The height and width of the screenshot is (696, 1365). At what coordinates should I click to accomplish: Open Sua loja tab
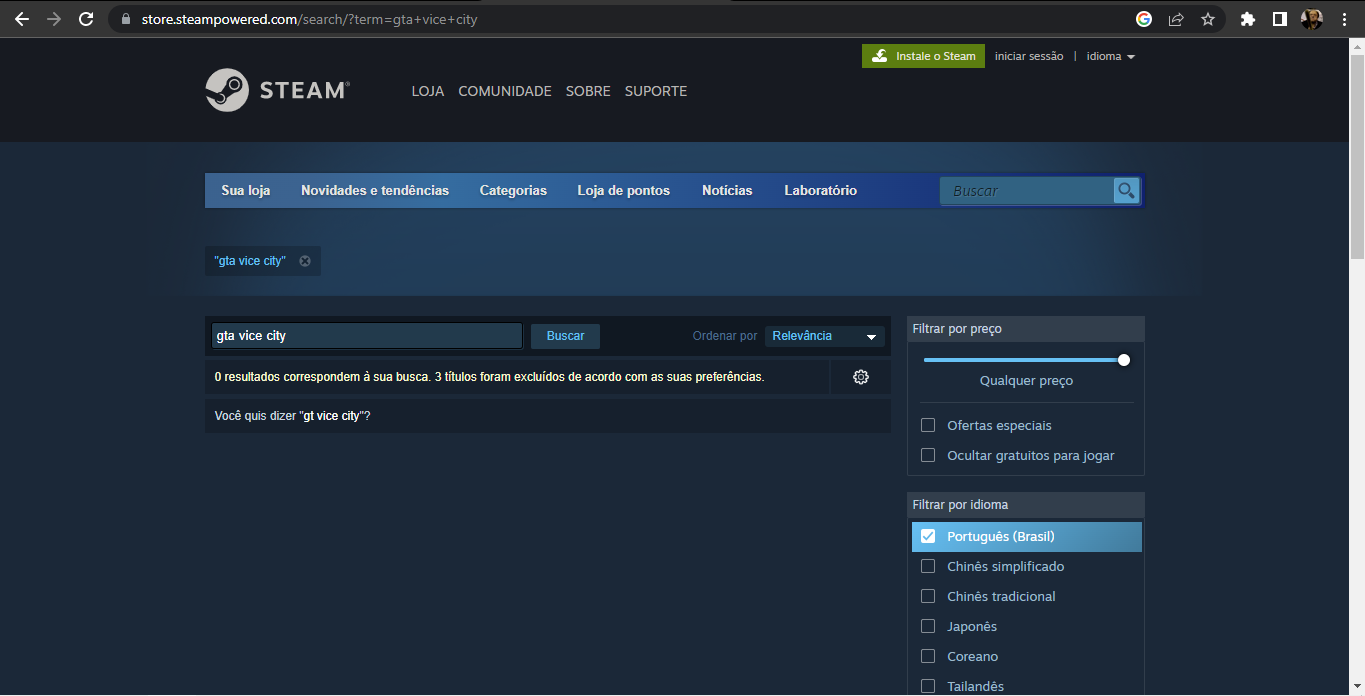tap(246, 190)
